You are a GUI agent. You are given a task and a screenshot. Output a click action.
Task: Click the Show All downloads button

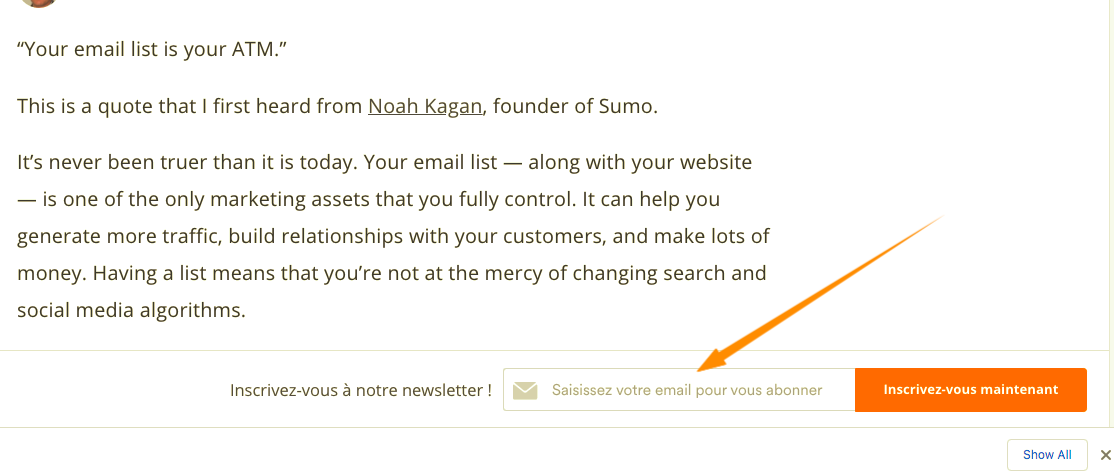[1047, 454]
